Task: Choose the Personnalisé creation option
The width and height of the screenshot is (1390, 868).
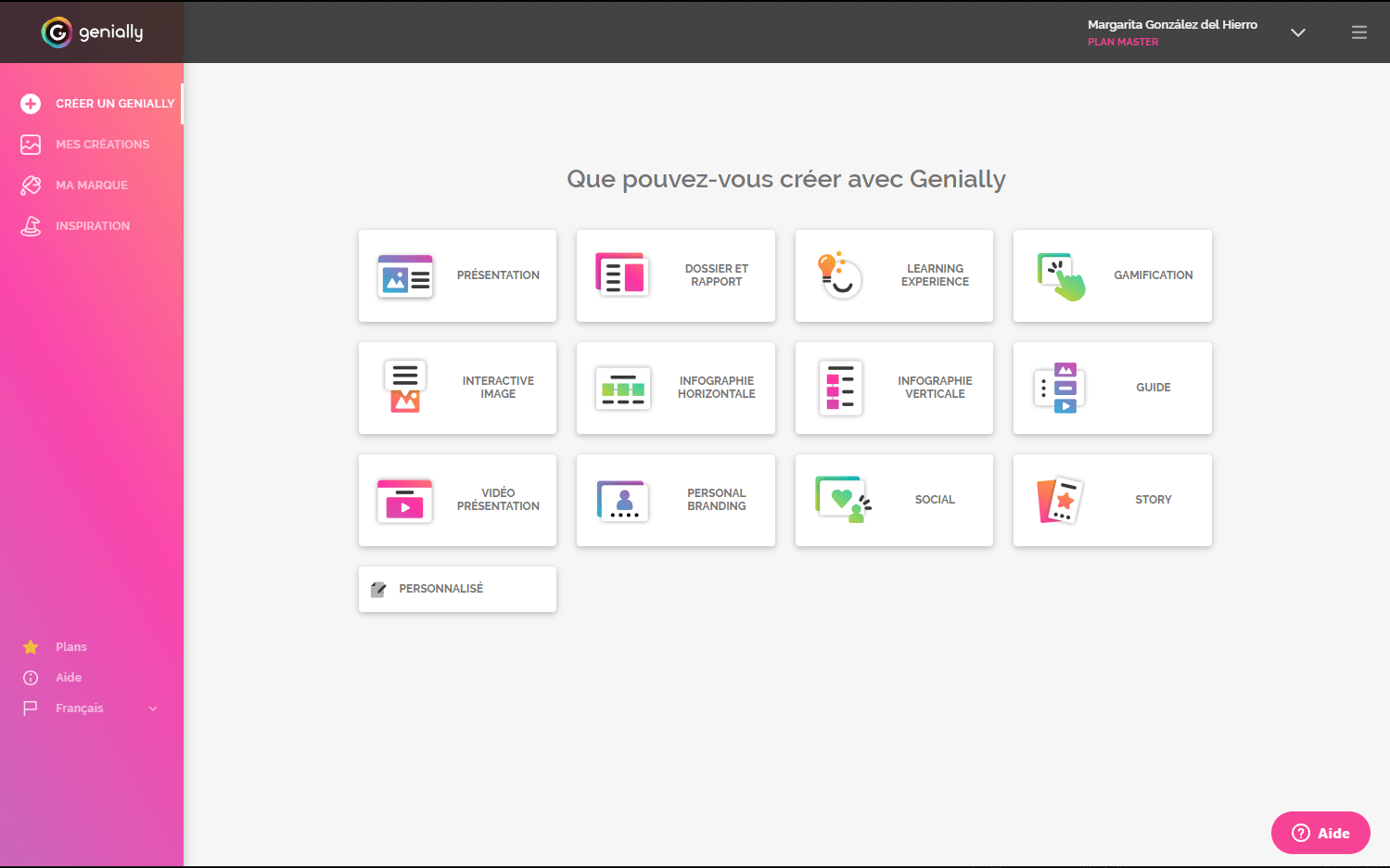Action: click(457, 588)
